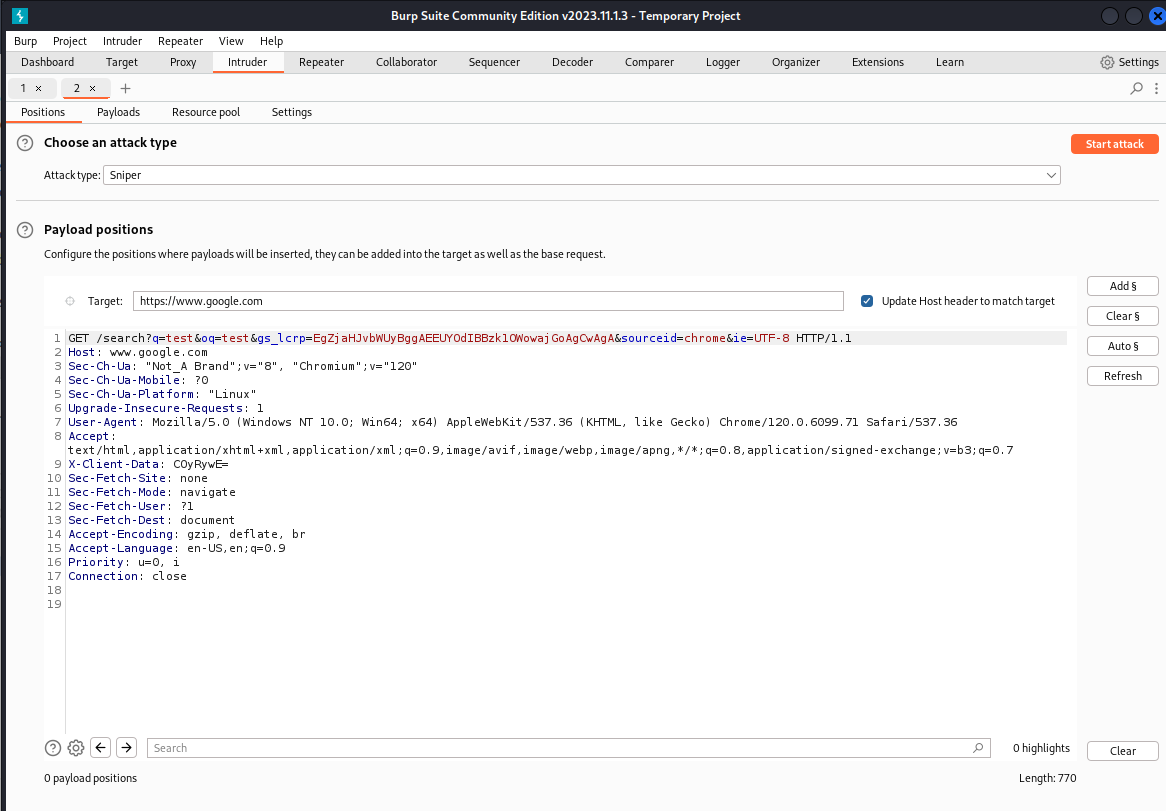Screen dimensions: 1166x811
Task: Click the Auto § button
Action: pos(1122,346)
